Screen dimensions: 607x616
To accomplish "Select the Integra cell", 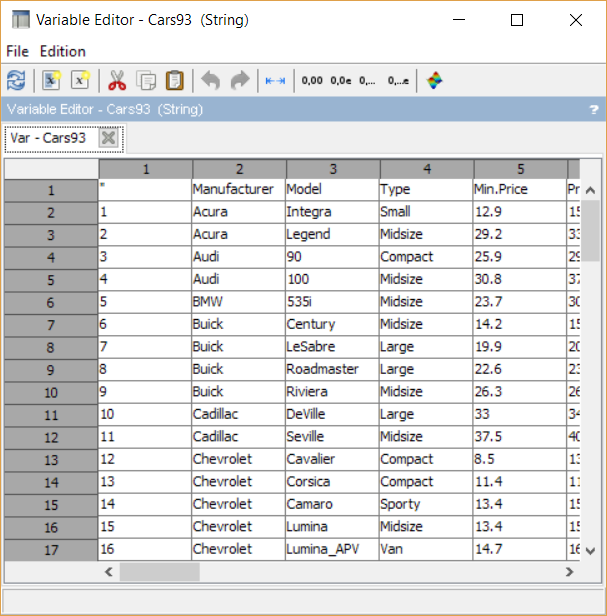I will pyautogui.click(x=332, y=212).
